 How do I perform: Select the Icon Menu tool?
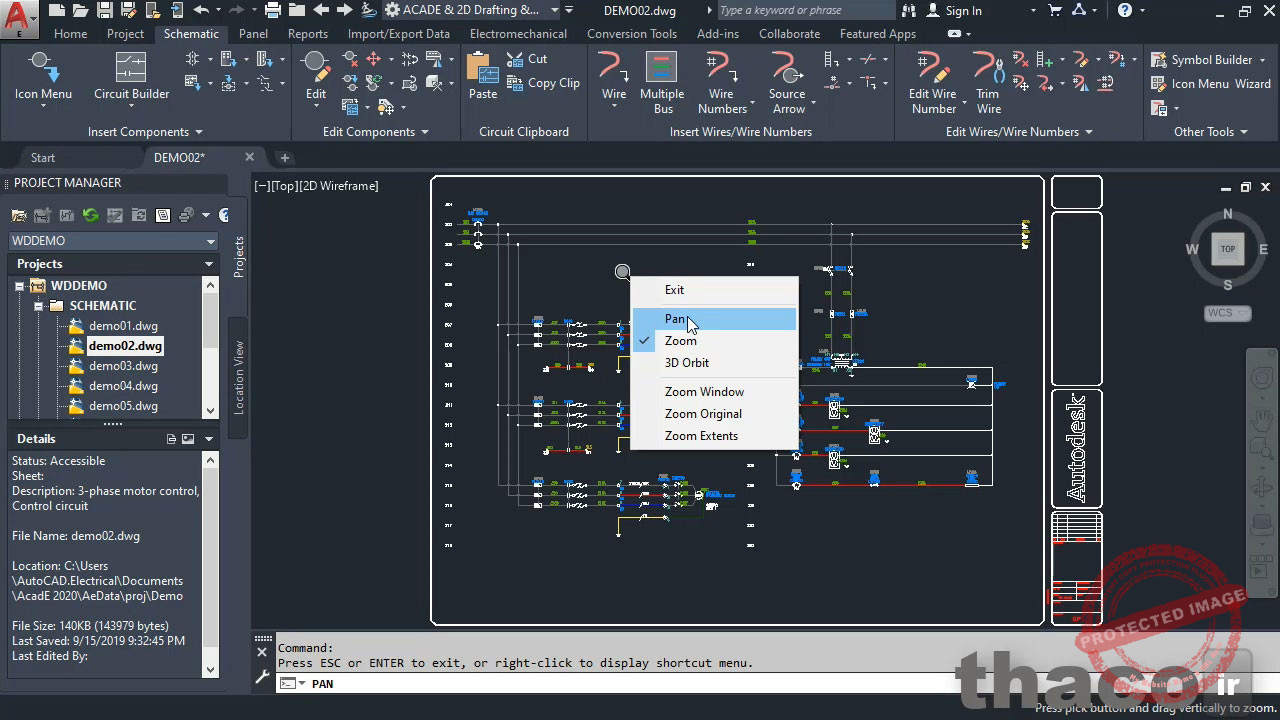42,80
